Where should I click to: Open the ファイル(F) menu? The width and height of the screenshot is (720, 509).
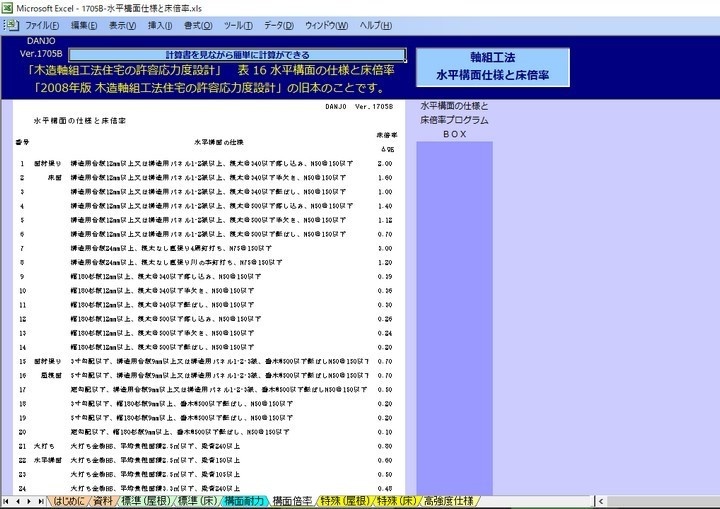42,26
